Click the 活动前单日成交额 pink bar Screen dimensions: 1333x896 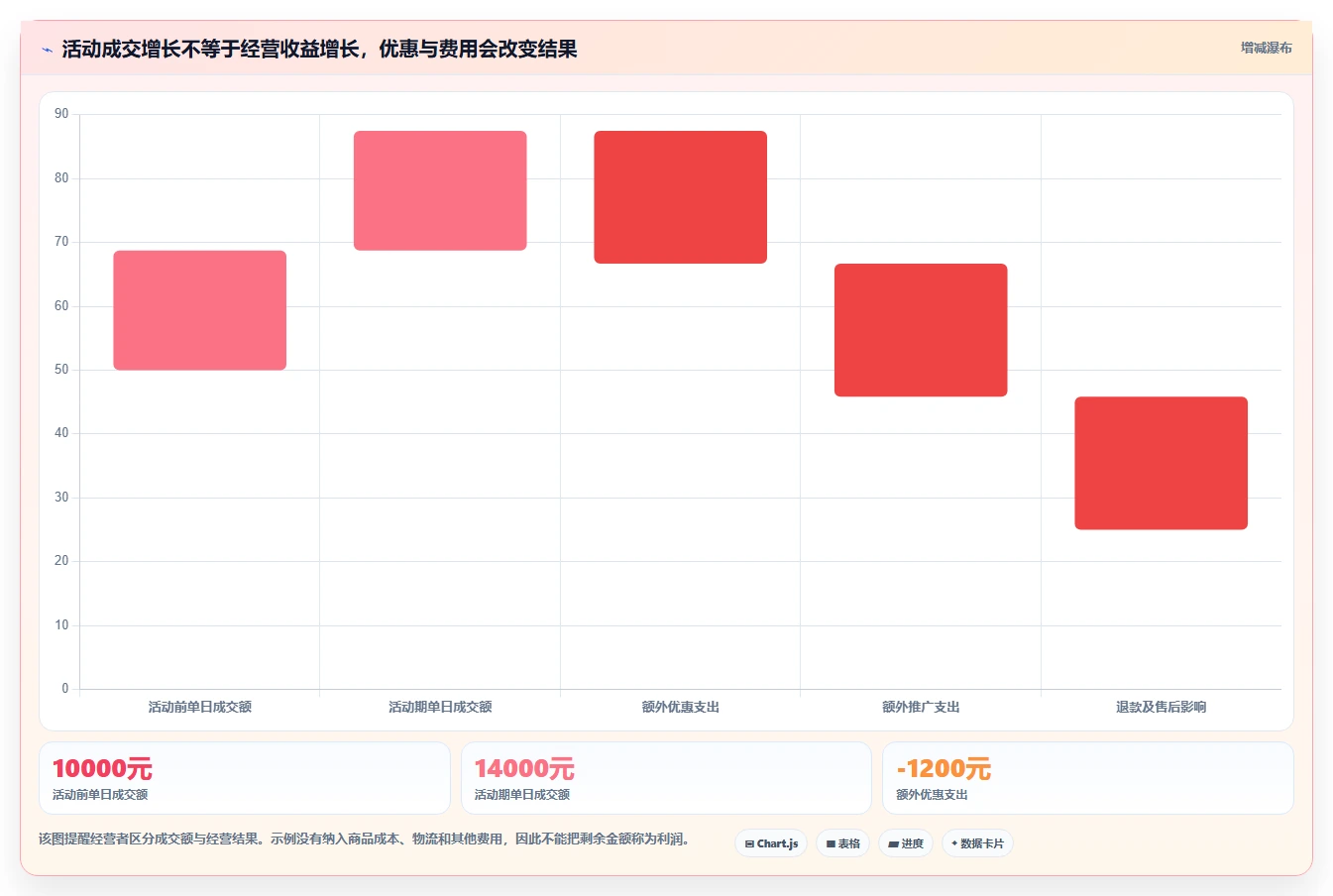coord(200,310)
